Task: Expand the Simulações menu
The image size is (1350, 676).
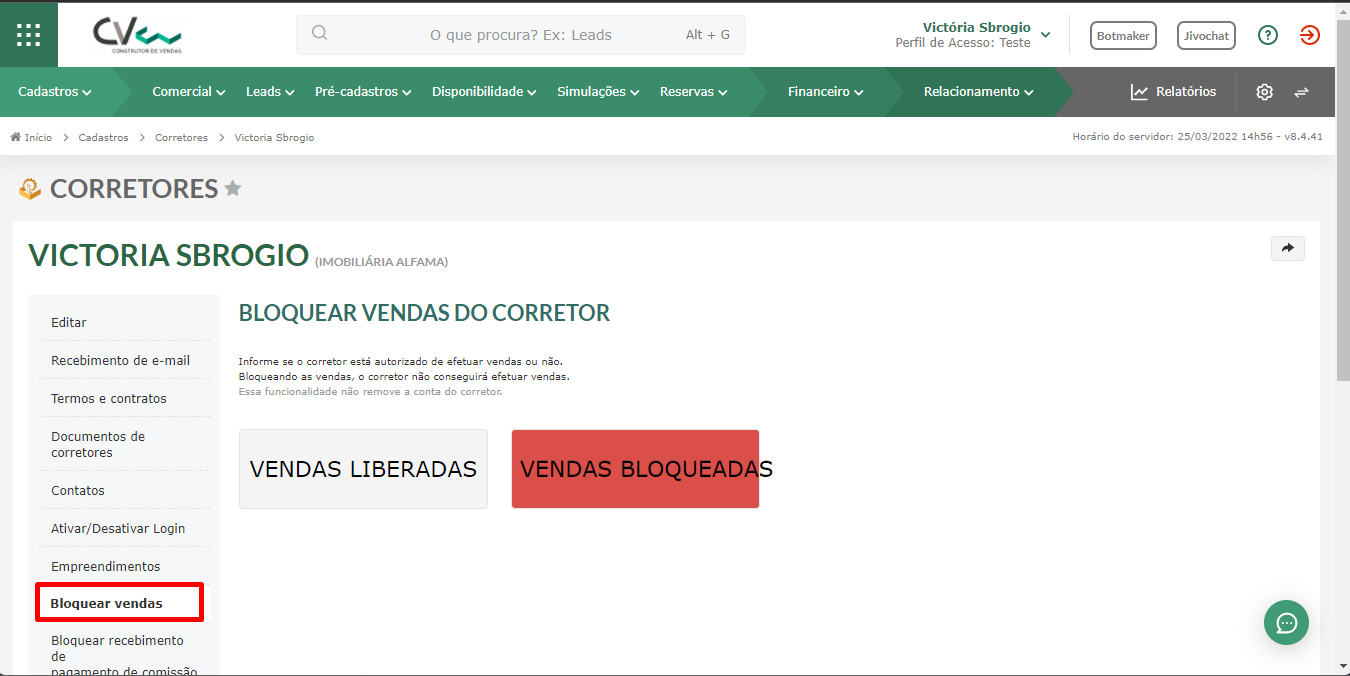Action: click(599, 92)
